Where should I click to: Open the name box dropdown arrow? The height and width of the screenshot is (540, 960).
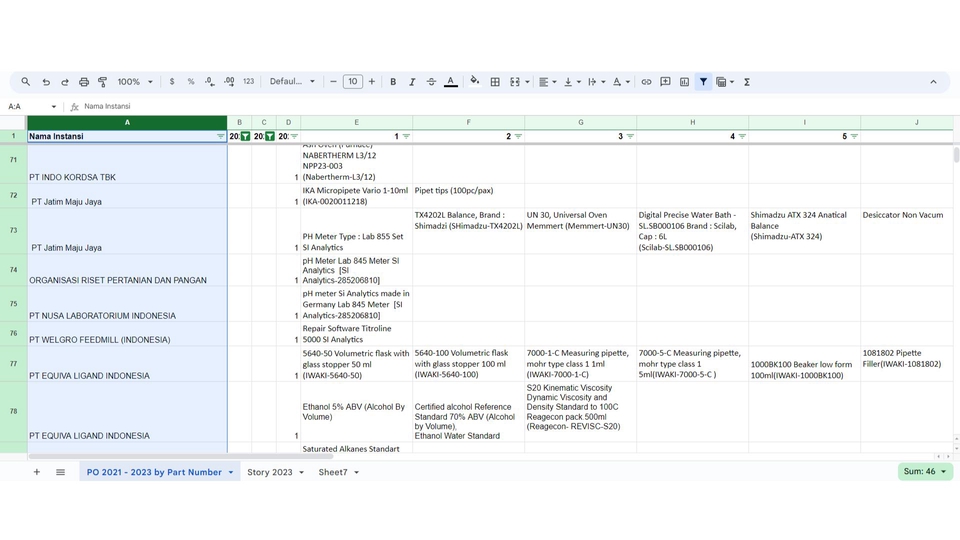tap(54, 107)
